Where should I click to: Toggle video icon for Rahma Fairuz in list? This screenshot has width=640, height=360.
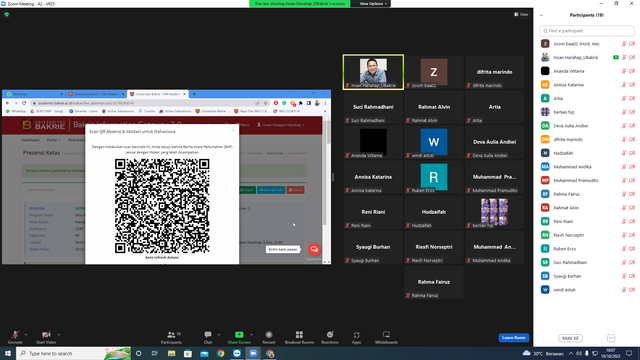632,194
